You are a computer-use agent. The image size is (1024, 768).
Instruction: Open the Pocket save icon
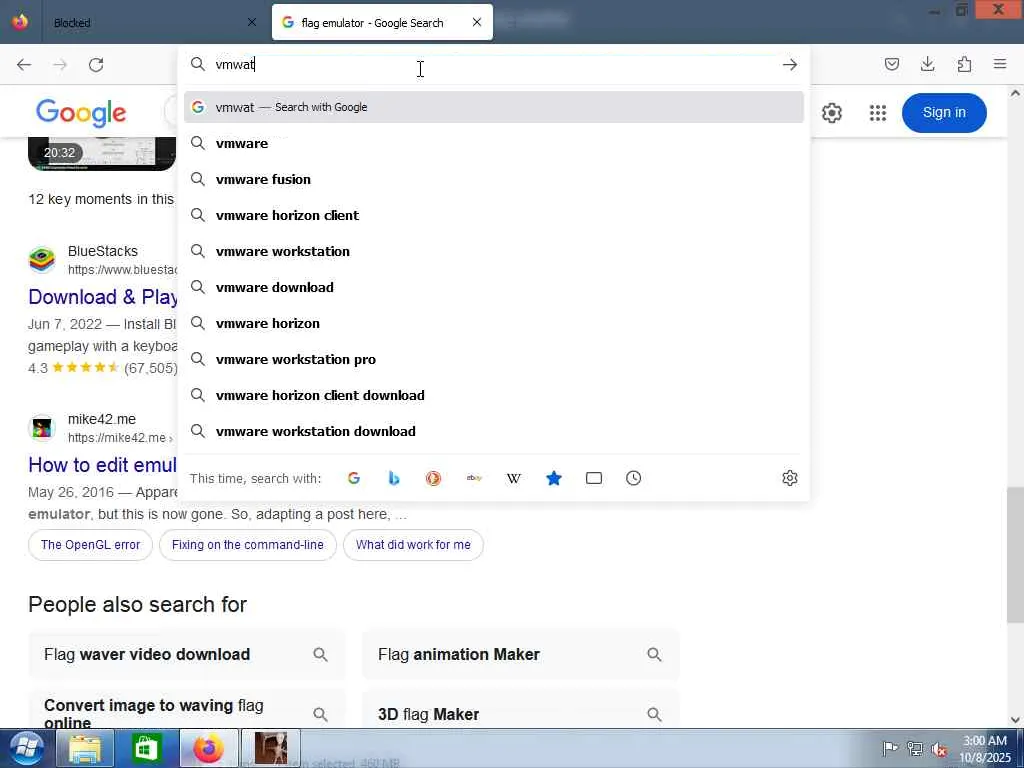tap(891, 64)
